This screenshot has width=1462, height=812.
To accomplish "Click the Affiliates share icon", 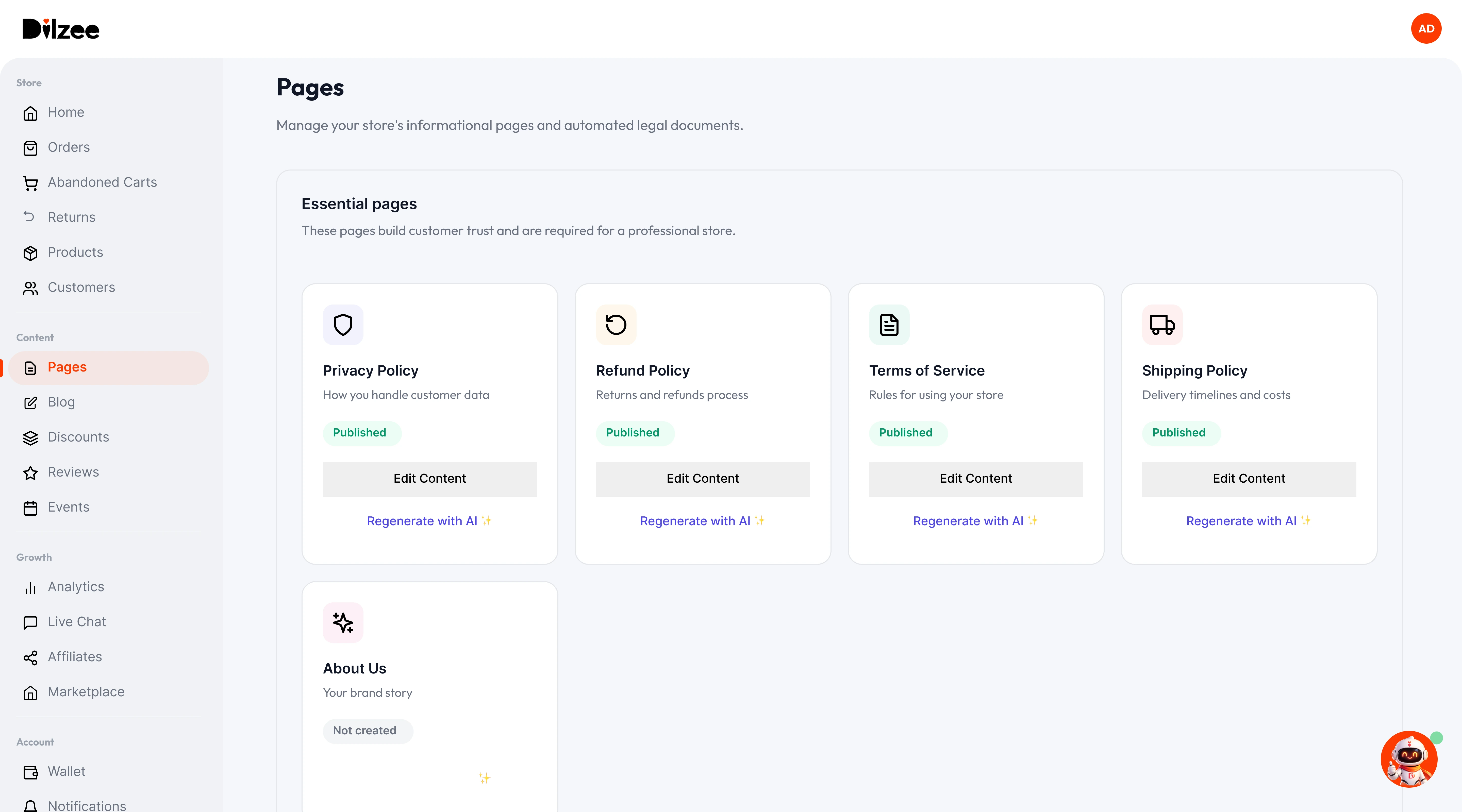I will coord(30,658).
